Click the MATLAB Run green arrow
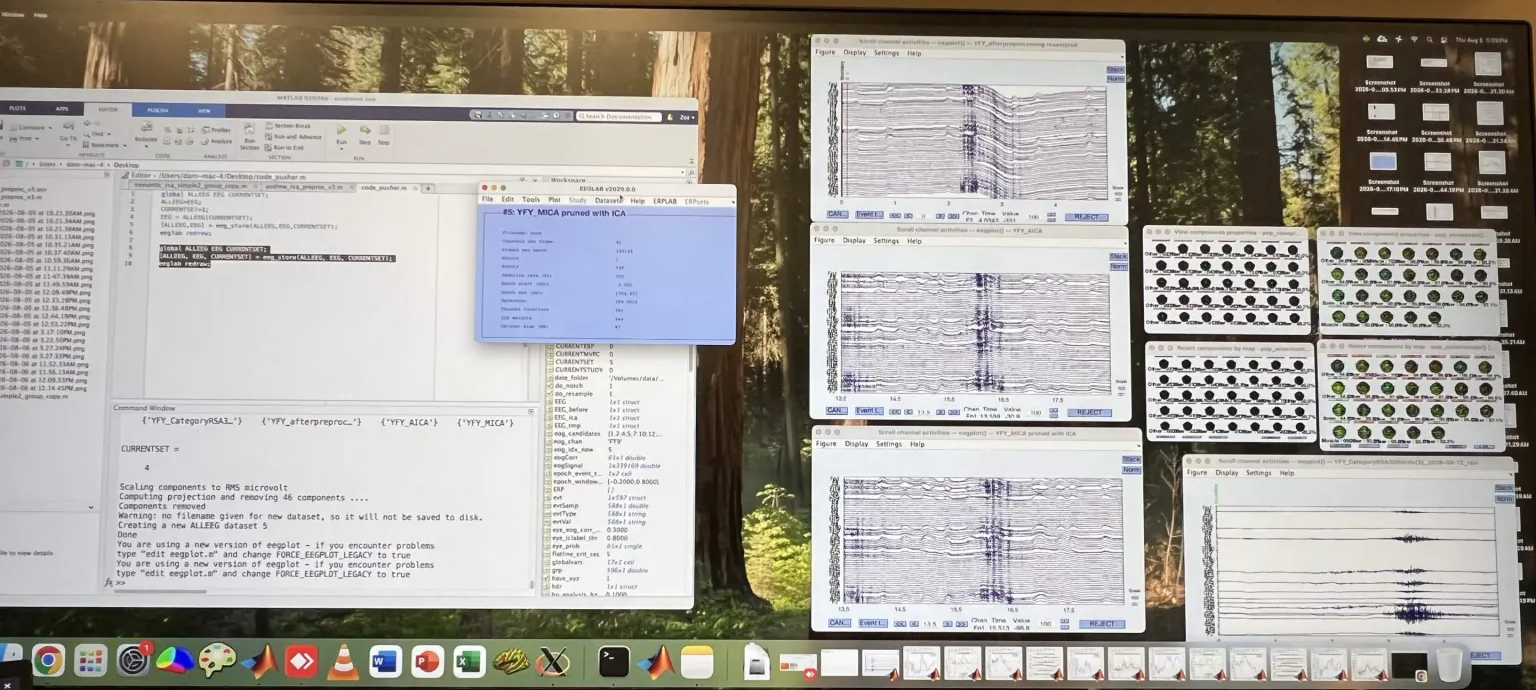This screenshot has width=1536, height=690. coord(341,129)
